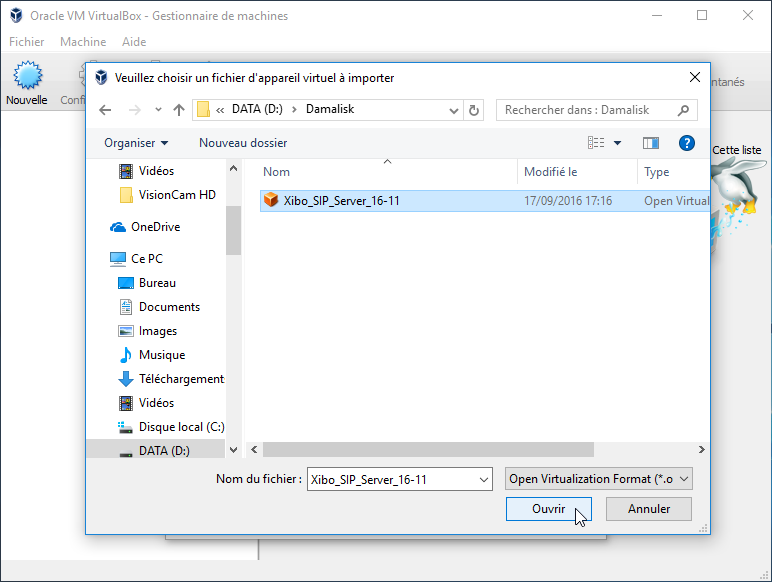772x582 pixels.
Task: Open the Machine menu
Action: (83, 42)
